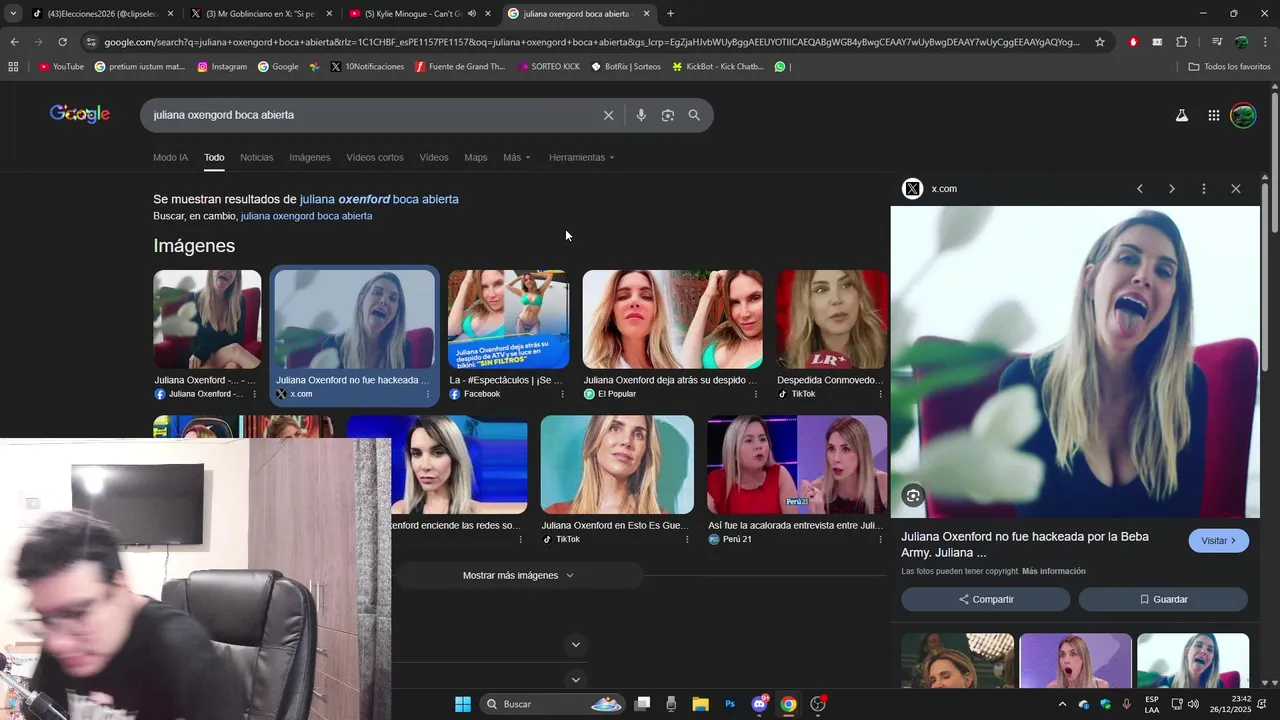Select the El Popular image thumbnail

coord(672,319)
